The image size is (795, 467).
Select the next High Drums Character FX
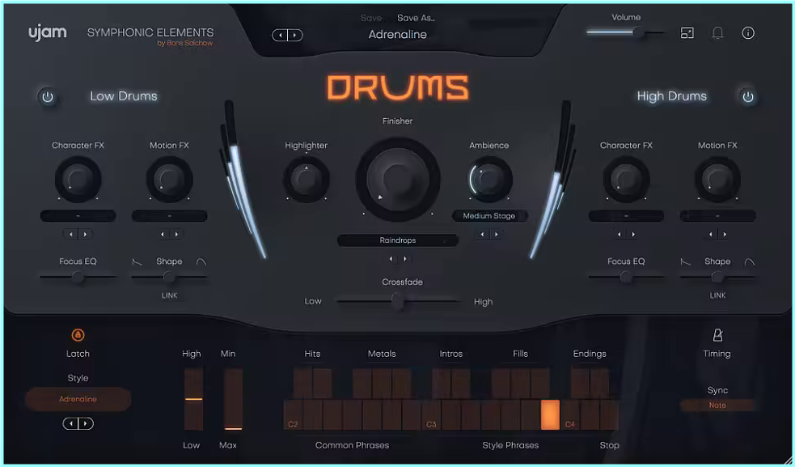(633, 234)
